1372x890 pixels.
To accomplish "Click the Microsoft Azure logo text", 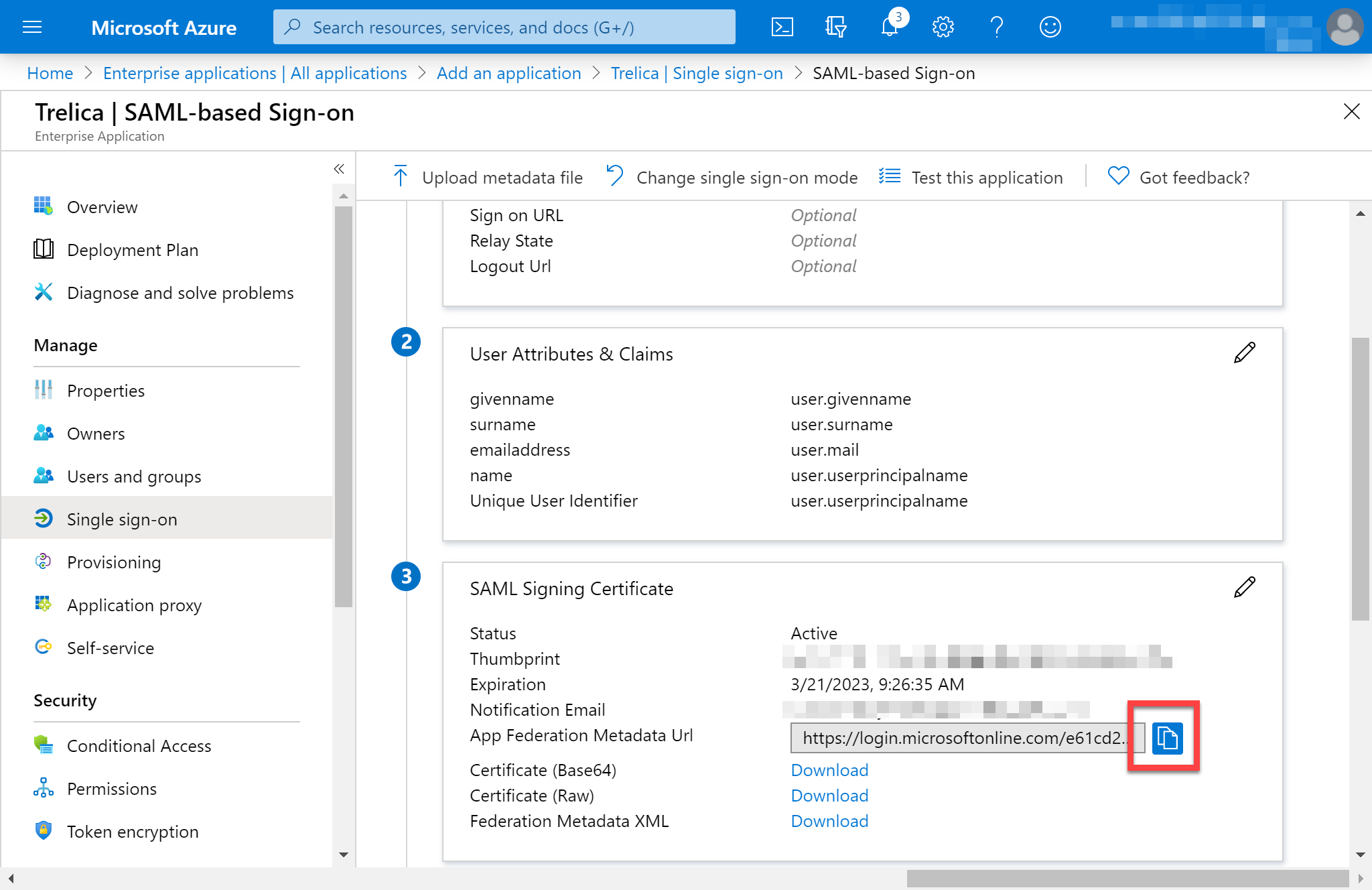I will [x=163, y=27].
